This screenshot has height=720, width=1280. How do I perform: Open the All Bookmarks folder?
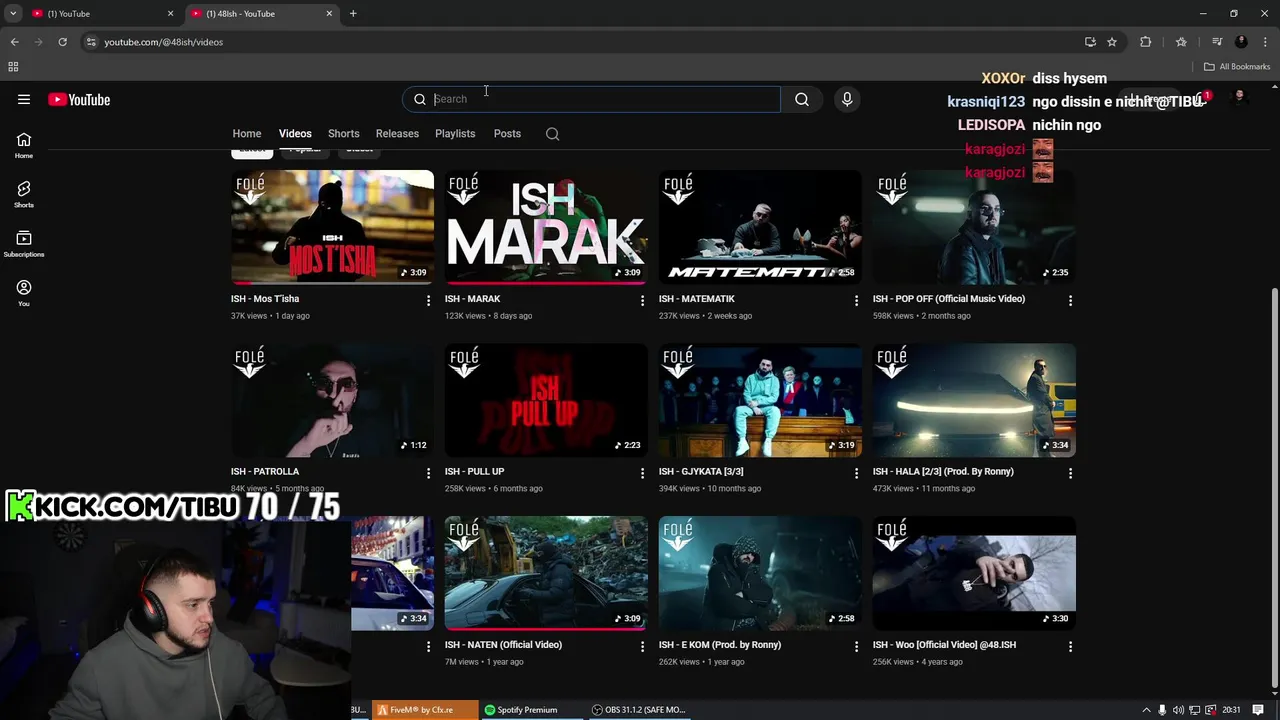pos(1237,67)
